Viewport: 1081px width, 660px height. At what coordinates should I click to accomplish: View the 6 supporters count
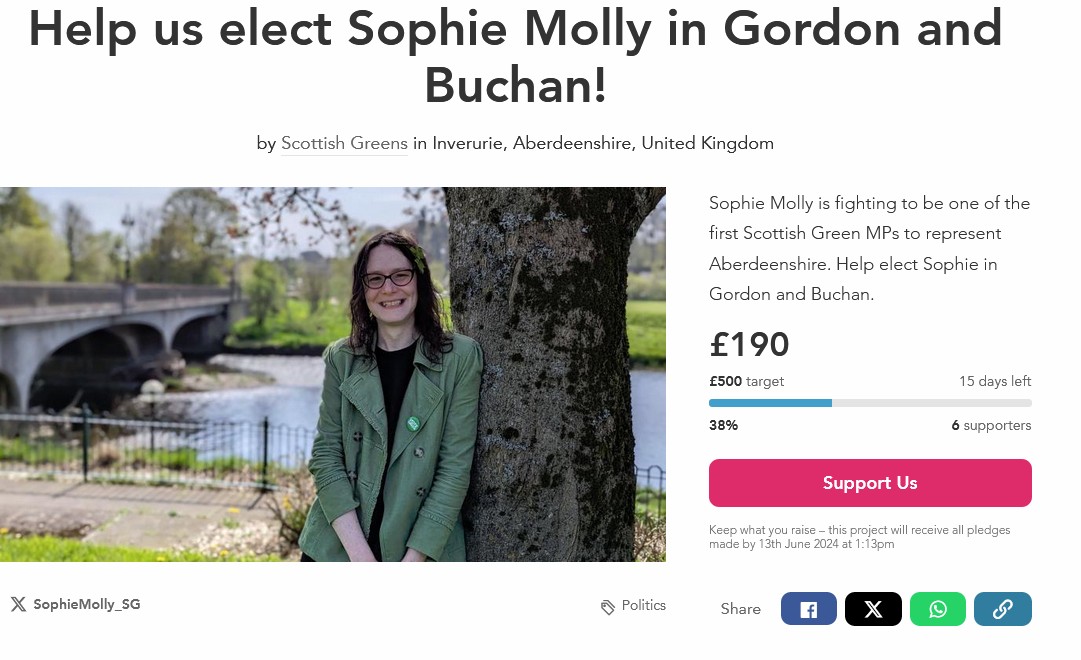pos(990,425)
